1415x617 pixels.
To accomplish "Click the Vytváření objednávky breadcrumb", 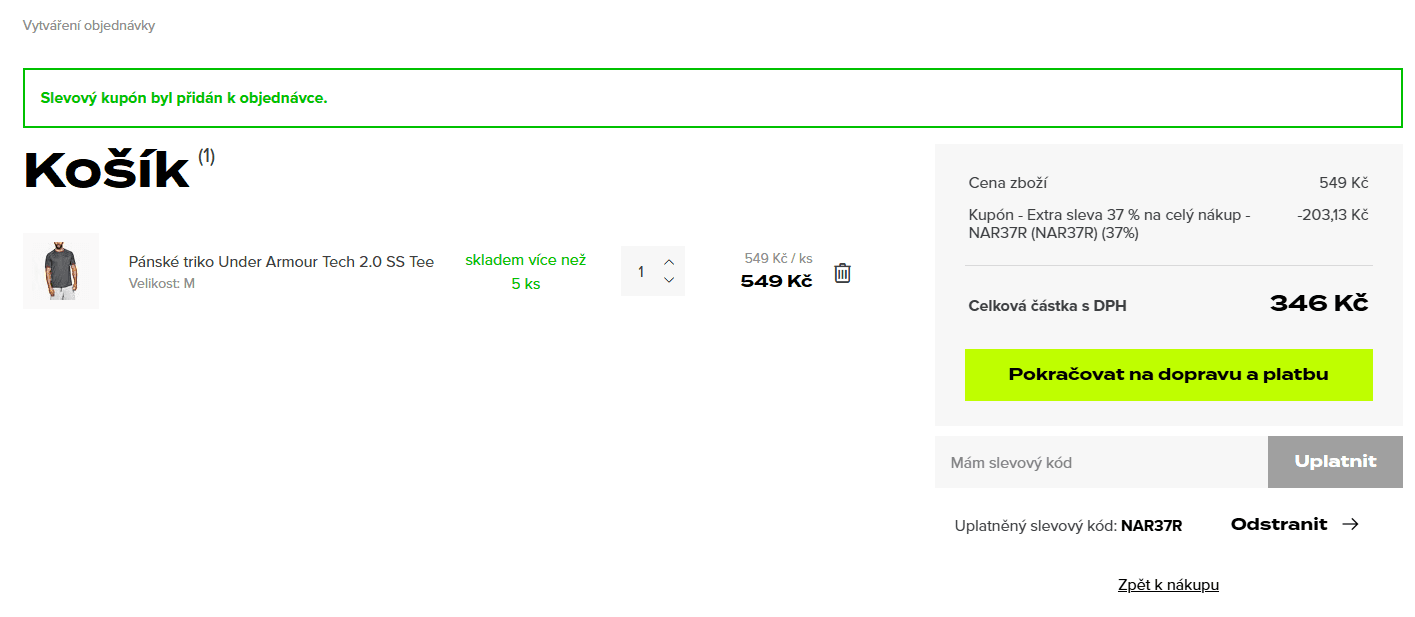I will (89, 25).
